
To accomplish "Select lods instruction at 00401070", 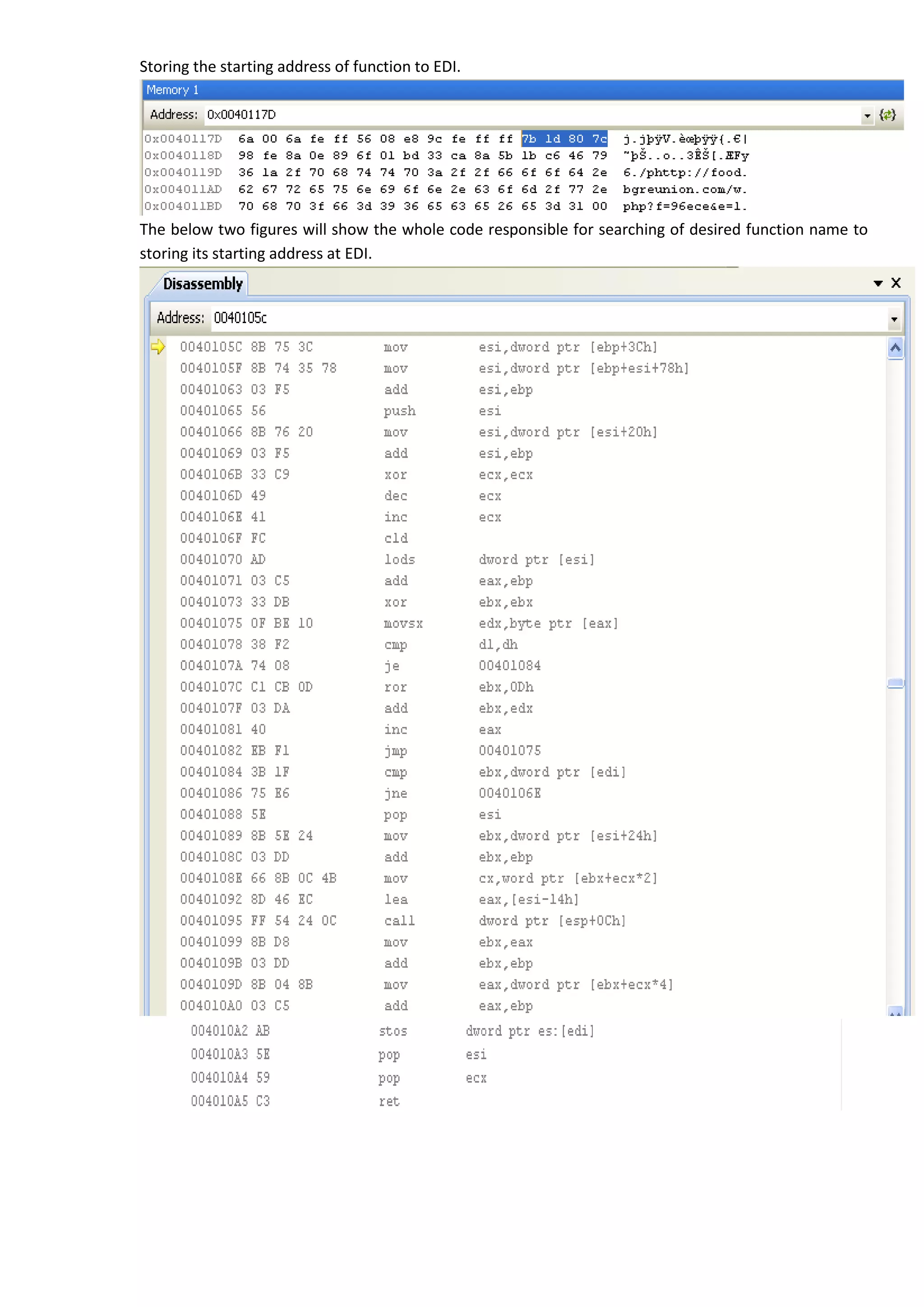I will coord(387,560).
